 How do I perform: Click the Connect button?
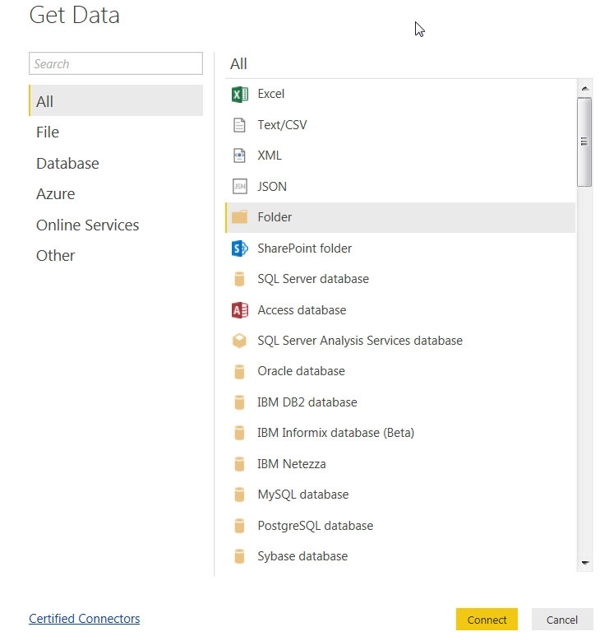[x=487, y=620]
